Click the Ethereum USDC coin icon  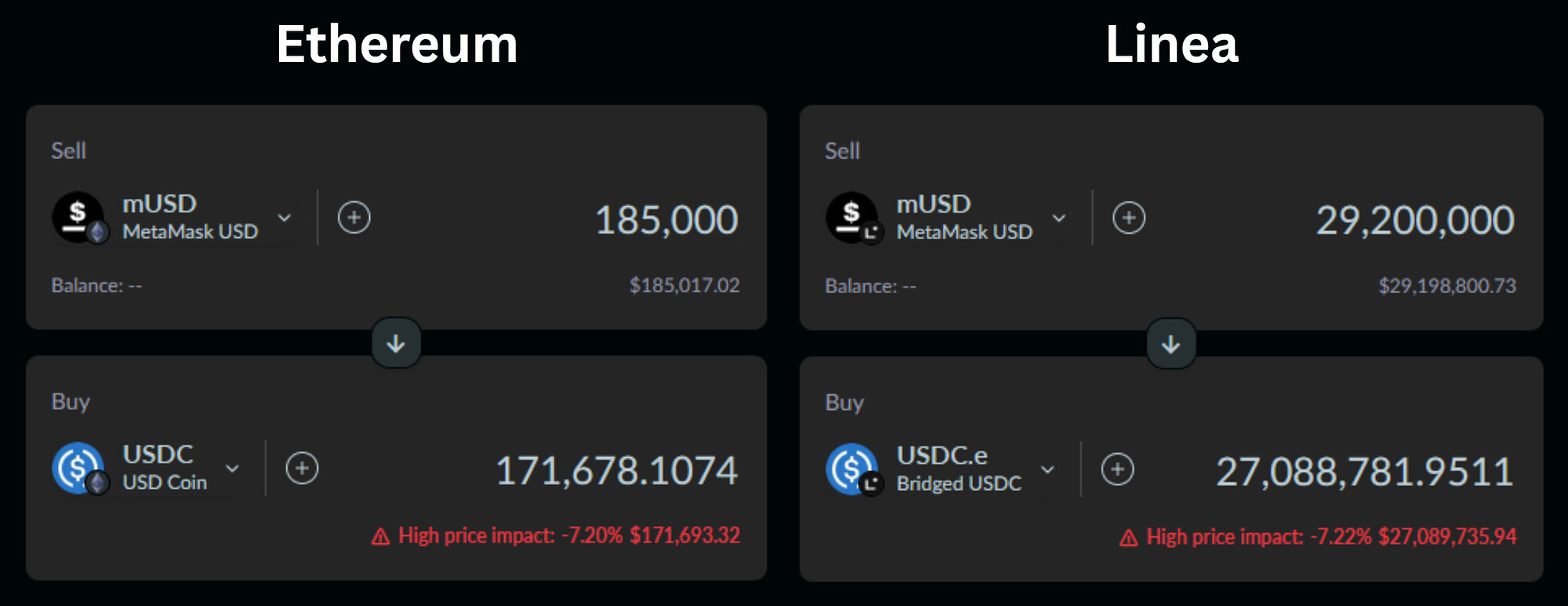coord(78,468)
